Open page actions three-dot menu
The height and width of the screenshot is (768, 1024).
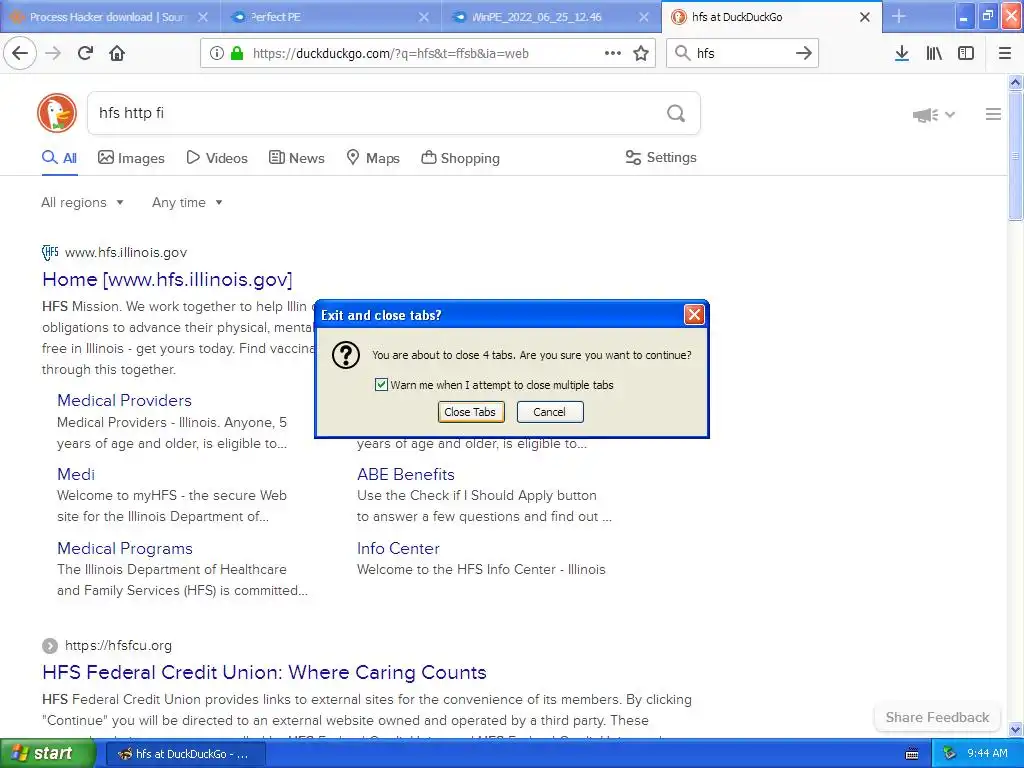coord(613,53)
